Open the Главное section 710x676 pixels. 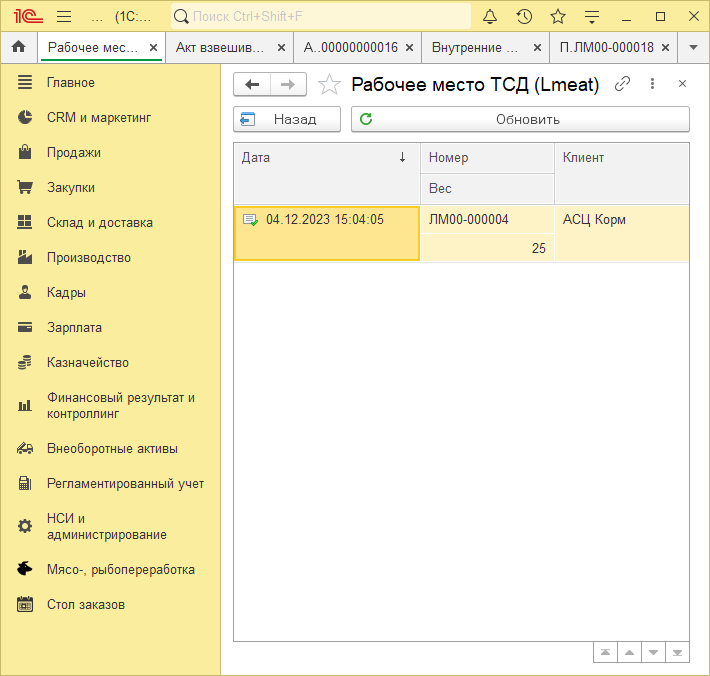coord(71,82)
